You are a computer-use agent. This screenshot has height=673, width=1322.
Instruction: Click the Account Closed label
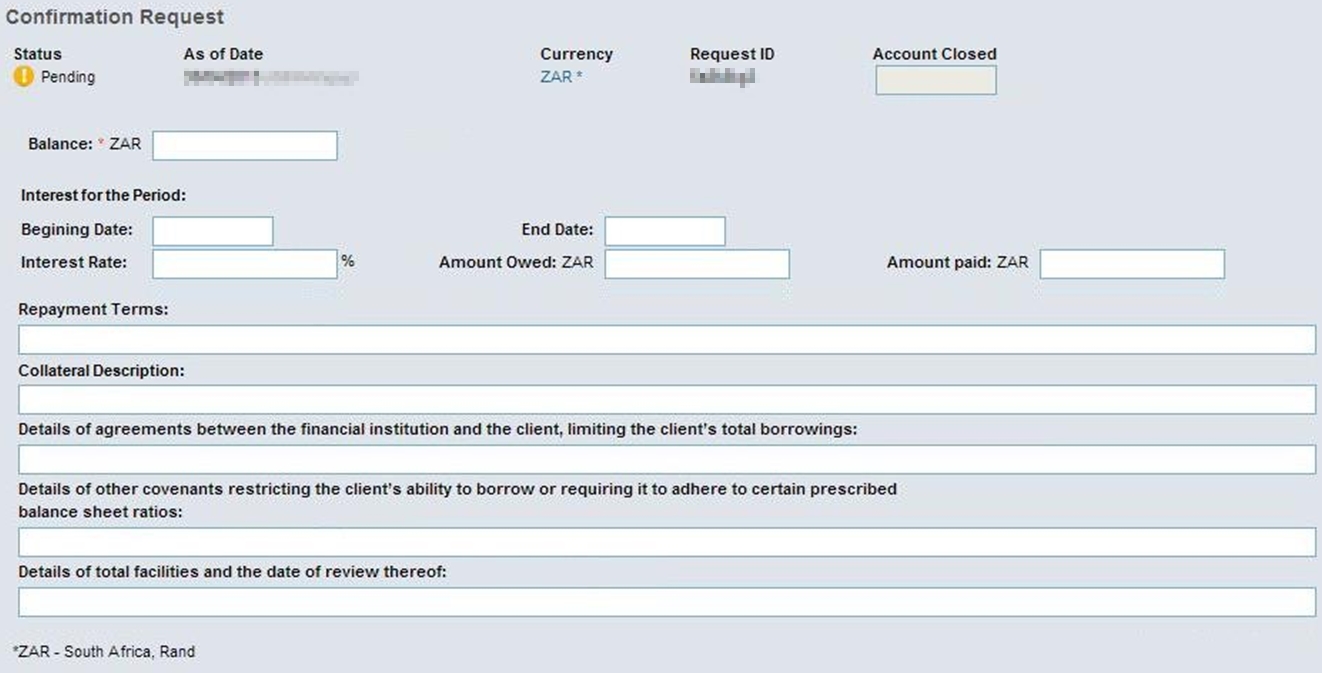point(935,54)
